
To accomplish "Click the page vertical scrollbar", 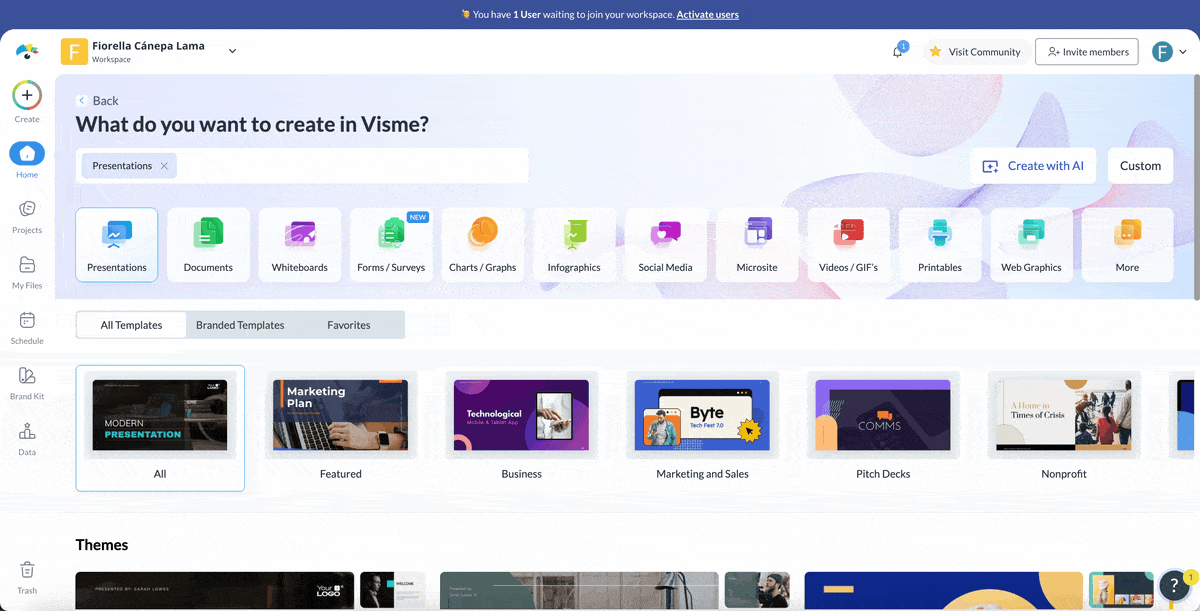I will click(x=1196, y=187).
